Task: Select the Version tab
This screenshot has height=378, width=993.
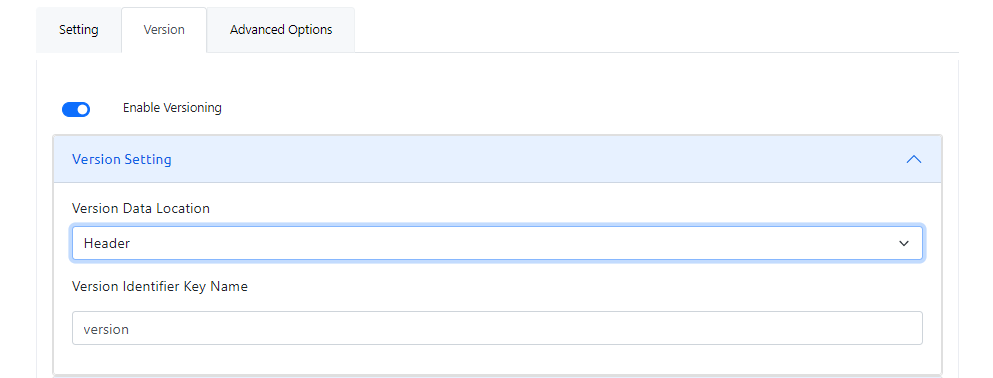Action: point(164,30)
